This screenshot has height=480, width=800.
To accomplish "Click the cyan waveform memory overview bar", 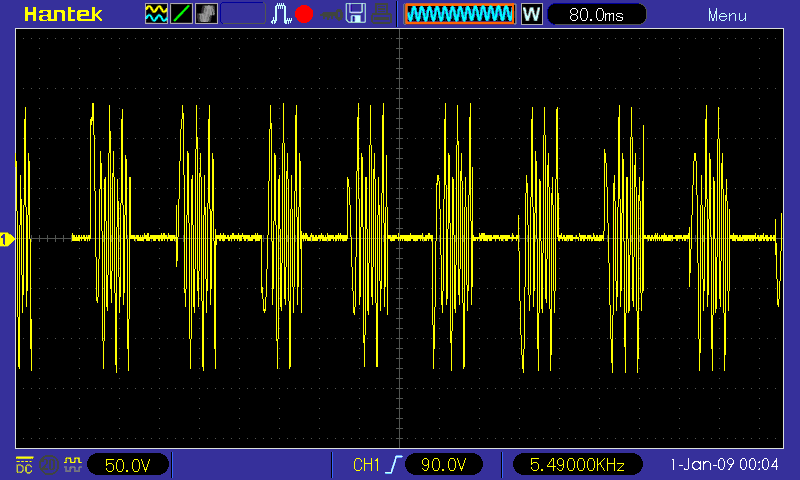I will tap(460, 14).
